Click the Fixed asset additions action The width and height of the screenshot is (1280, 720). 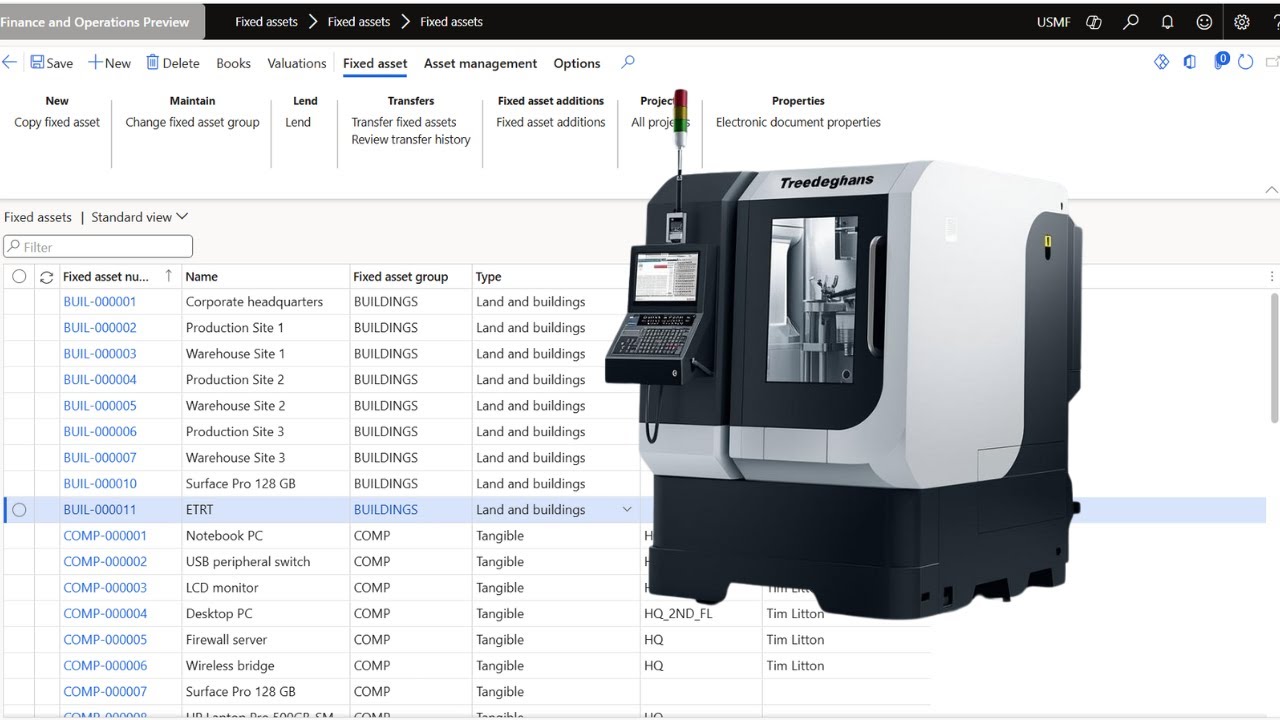551,122
